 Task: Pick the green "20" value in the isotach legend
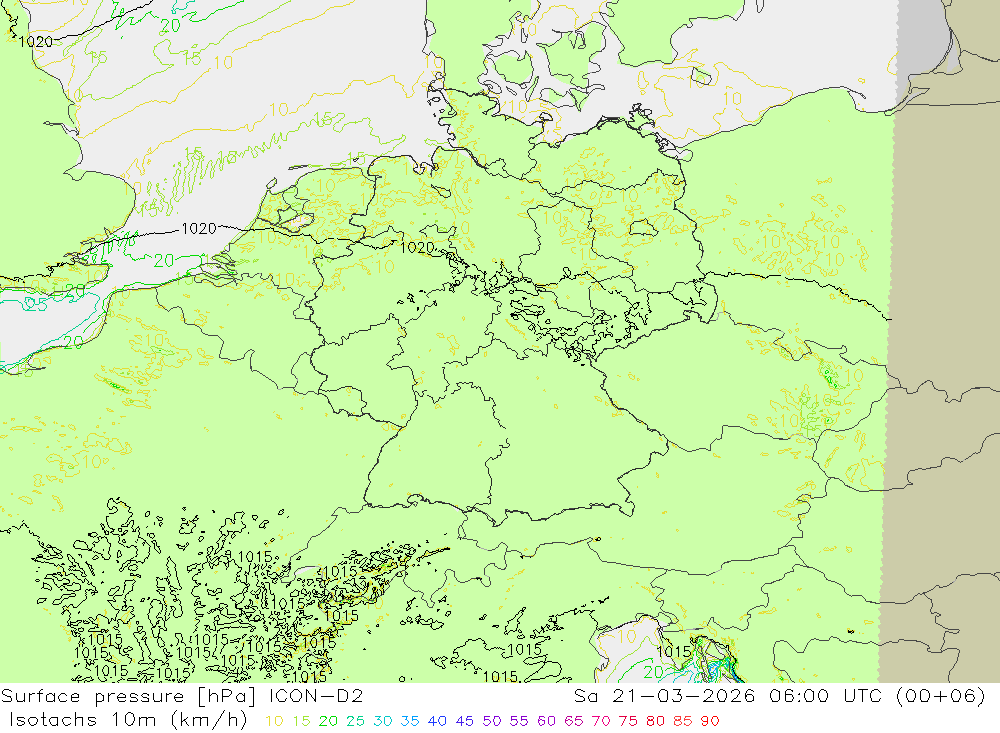pyautogui.click(x=328, y=721)
